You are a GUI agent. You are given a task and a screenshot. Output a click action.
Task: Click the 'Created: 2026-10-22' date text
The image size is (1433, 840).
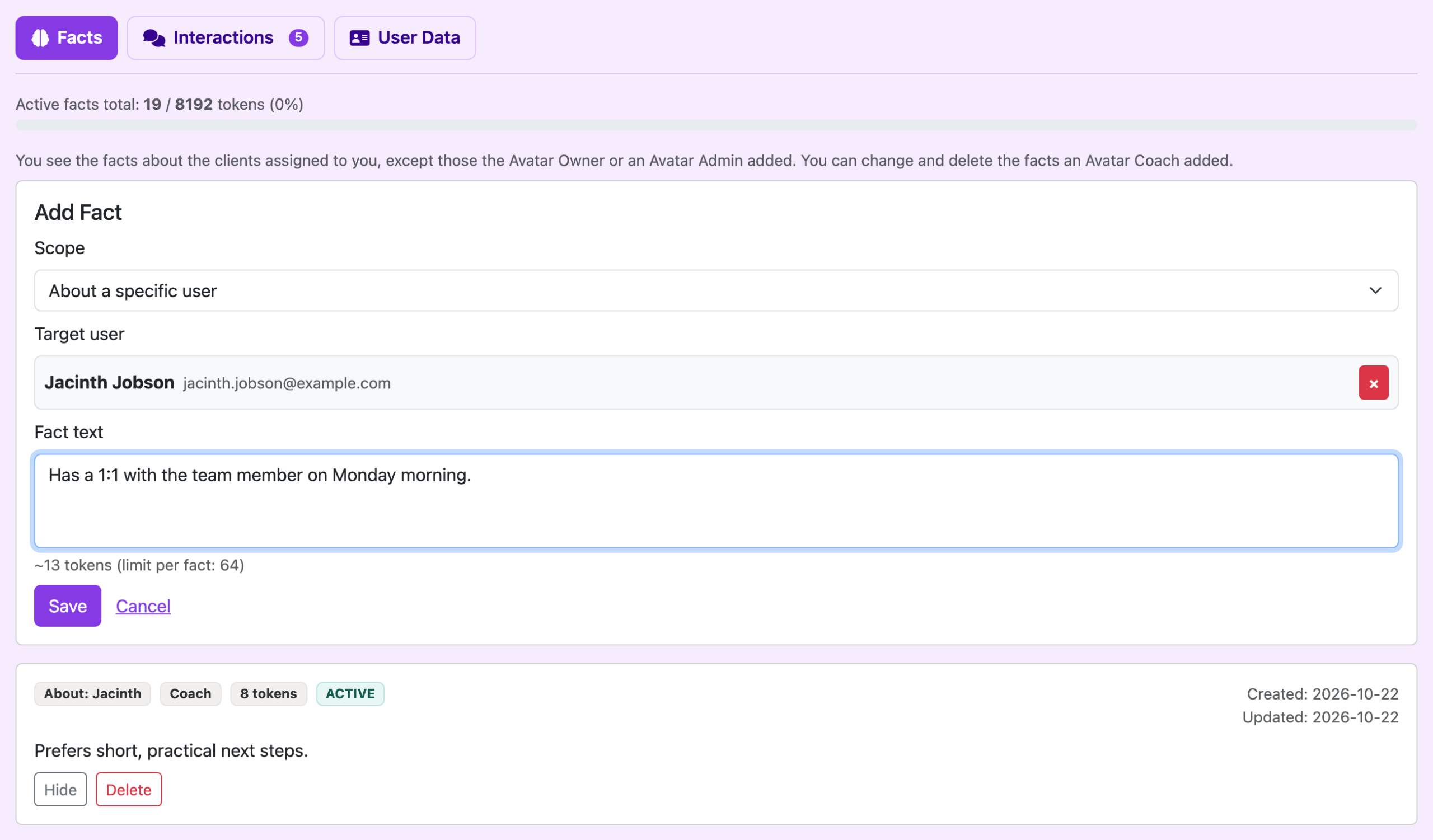click(x=1322, y=694)
